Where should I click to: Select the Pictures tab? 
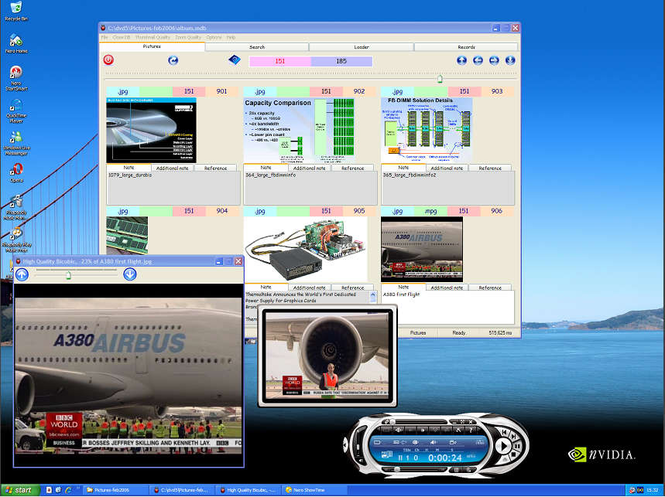(x=152, y=47)
